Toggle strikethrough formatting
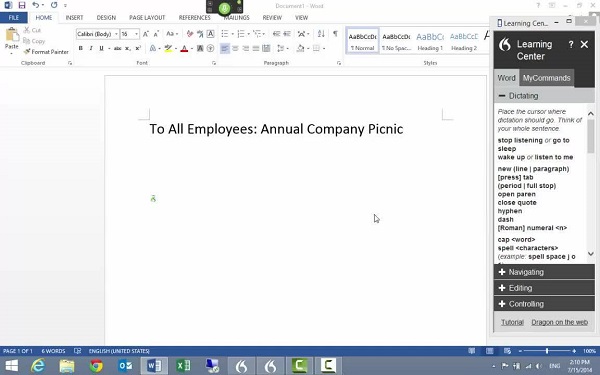The image size is (600, 375). (x=117, y=48)
